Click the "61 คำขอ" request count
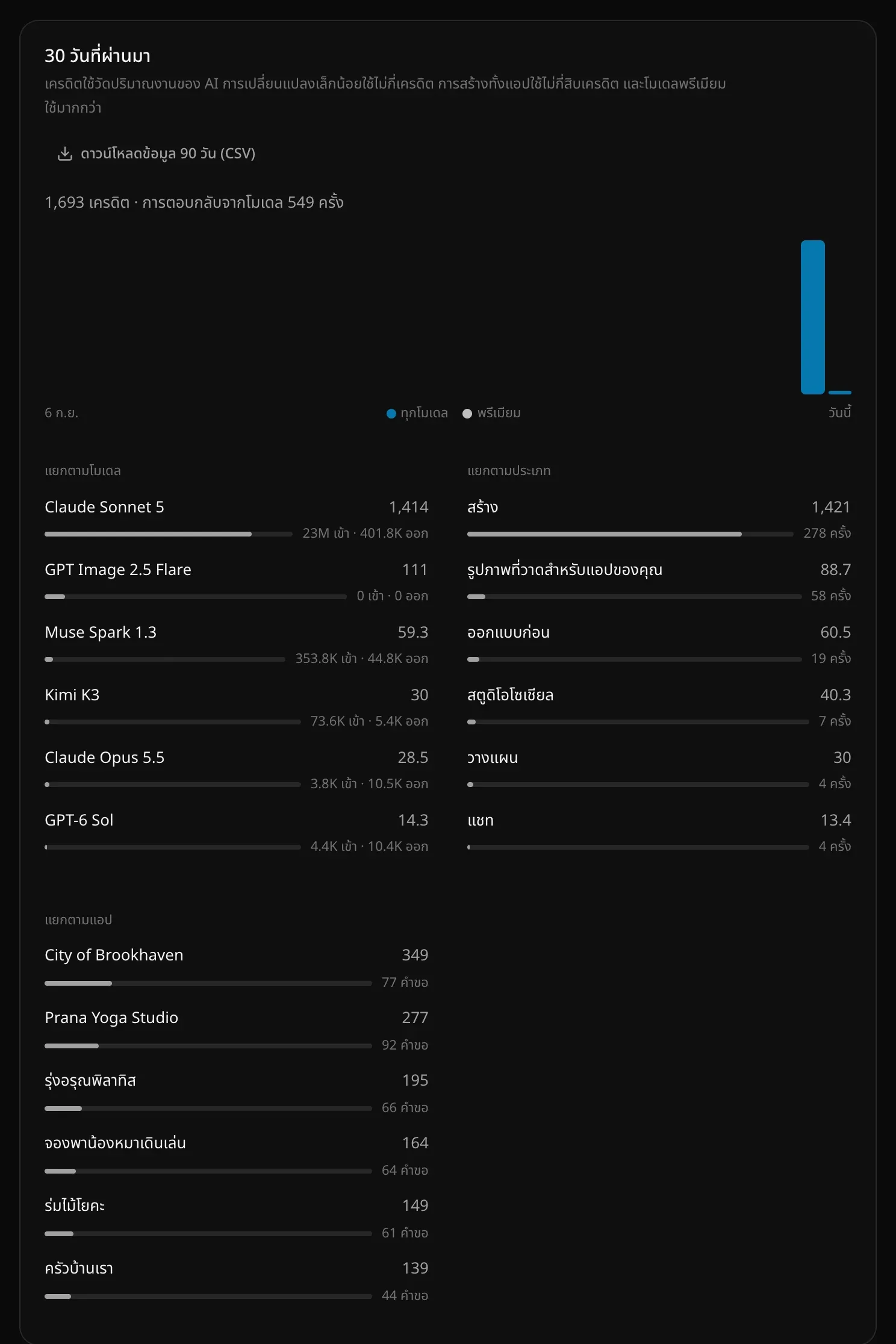896x1344 pixels. point(405,1233)
